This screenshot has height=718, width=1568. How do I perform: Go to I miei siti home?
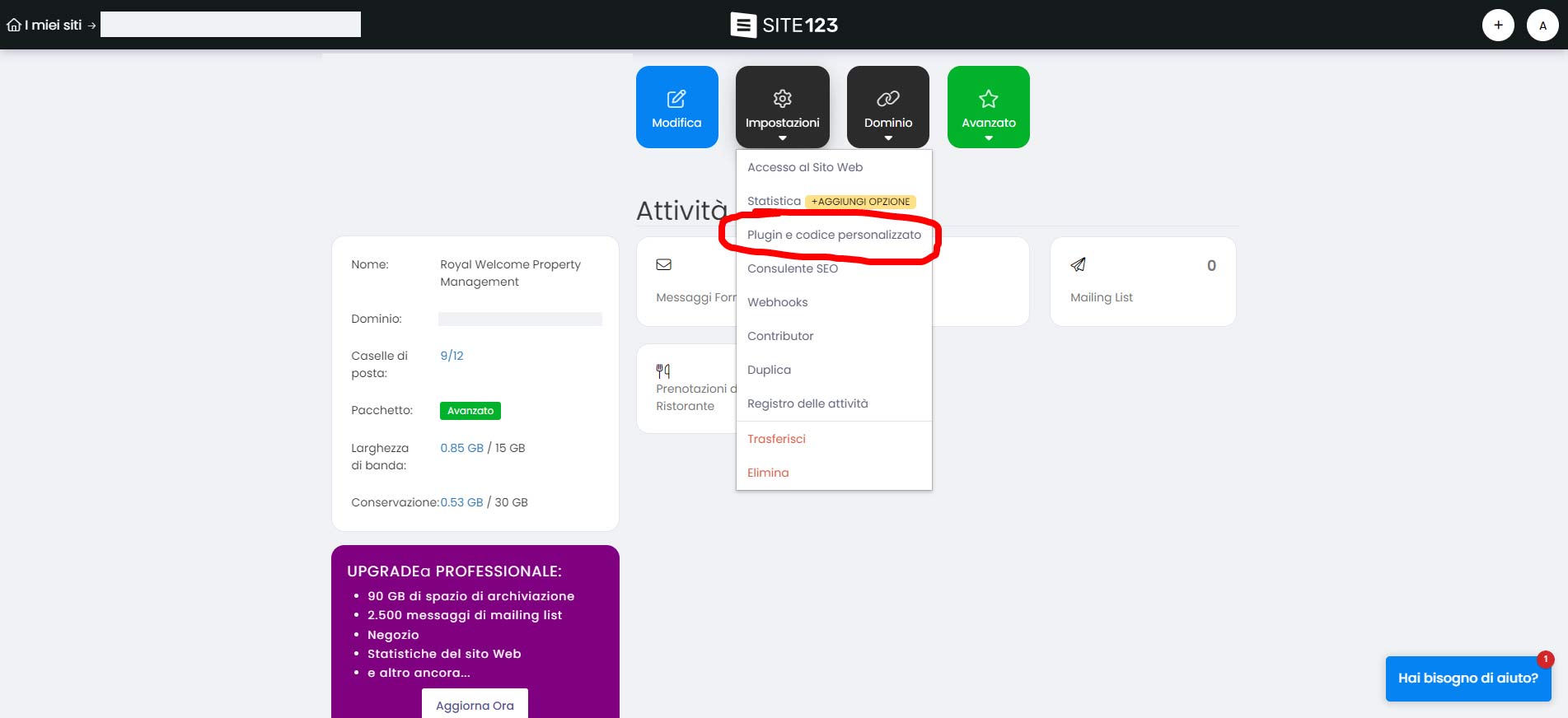coord(45,26)
